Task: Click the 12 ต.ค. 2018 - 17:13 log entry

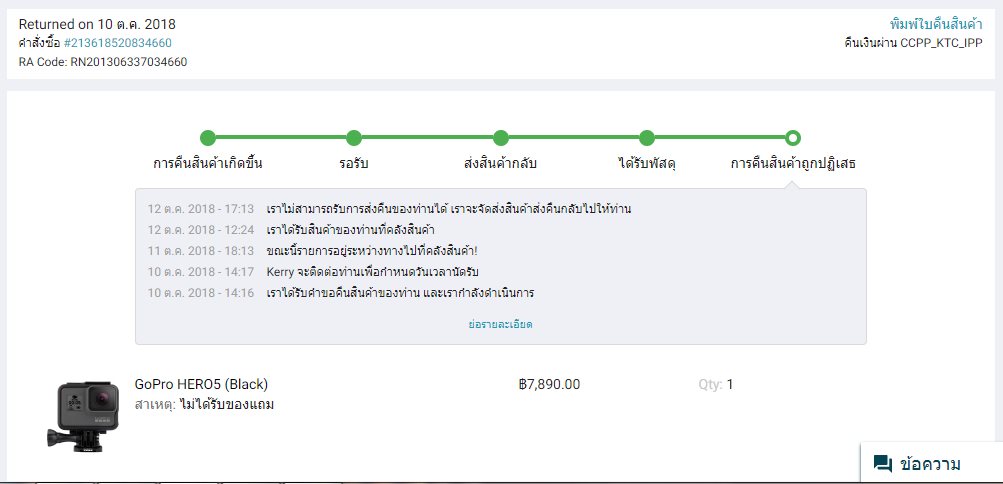Action: click(x=390, y=209)
